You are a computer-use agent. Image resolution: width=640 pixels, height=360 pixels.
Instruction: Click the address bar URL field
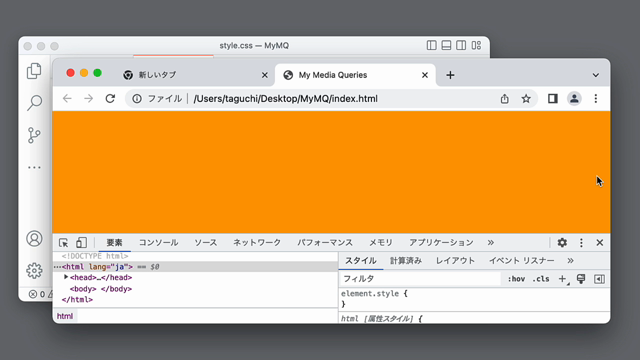point(331,98)
